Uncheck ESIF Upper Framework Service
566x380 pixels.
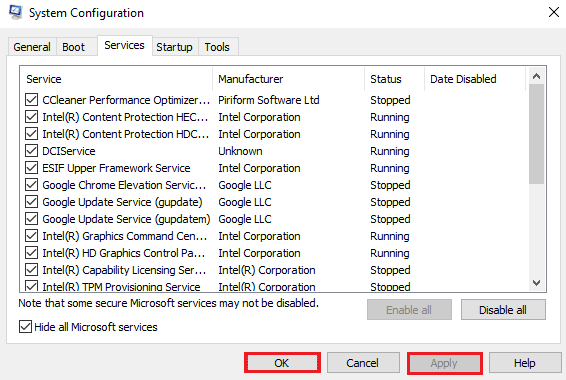pyautogui.click(x=31, y=167)
